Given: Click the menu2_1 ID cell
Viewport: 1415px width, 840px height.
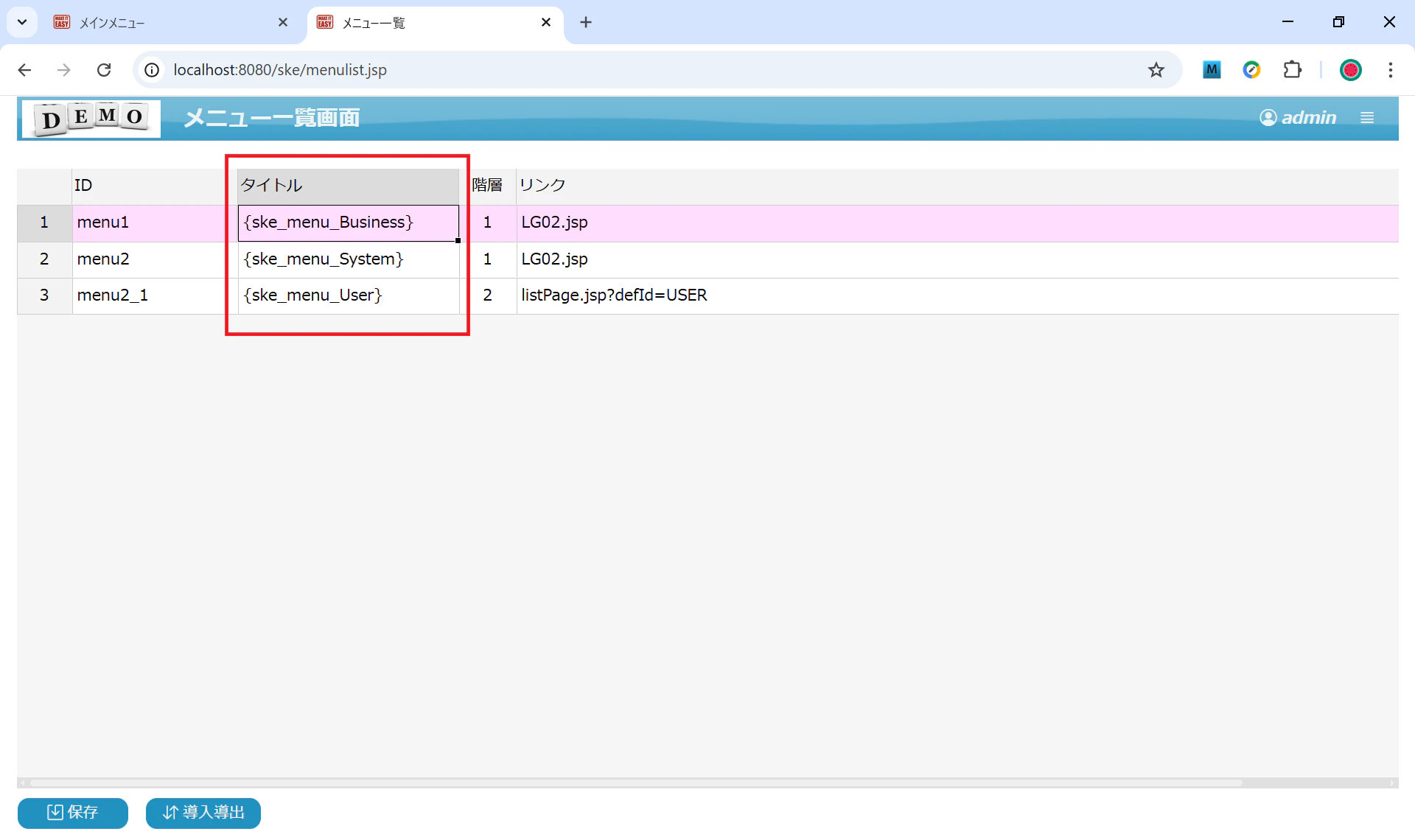Looking at the screenshot, I should click(155, 295).
